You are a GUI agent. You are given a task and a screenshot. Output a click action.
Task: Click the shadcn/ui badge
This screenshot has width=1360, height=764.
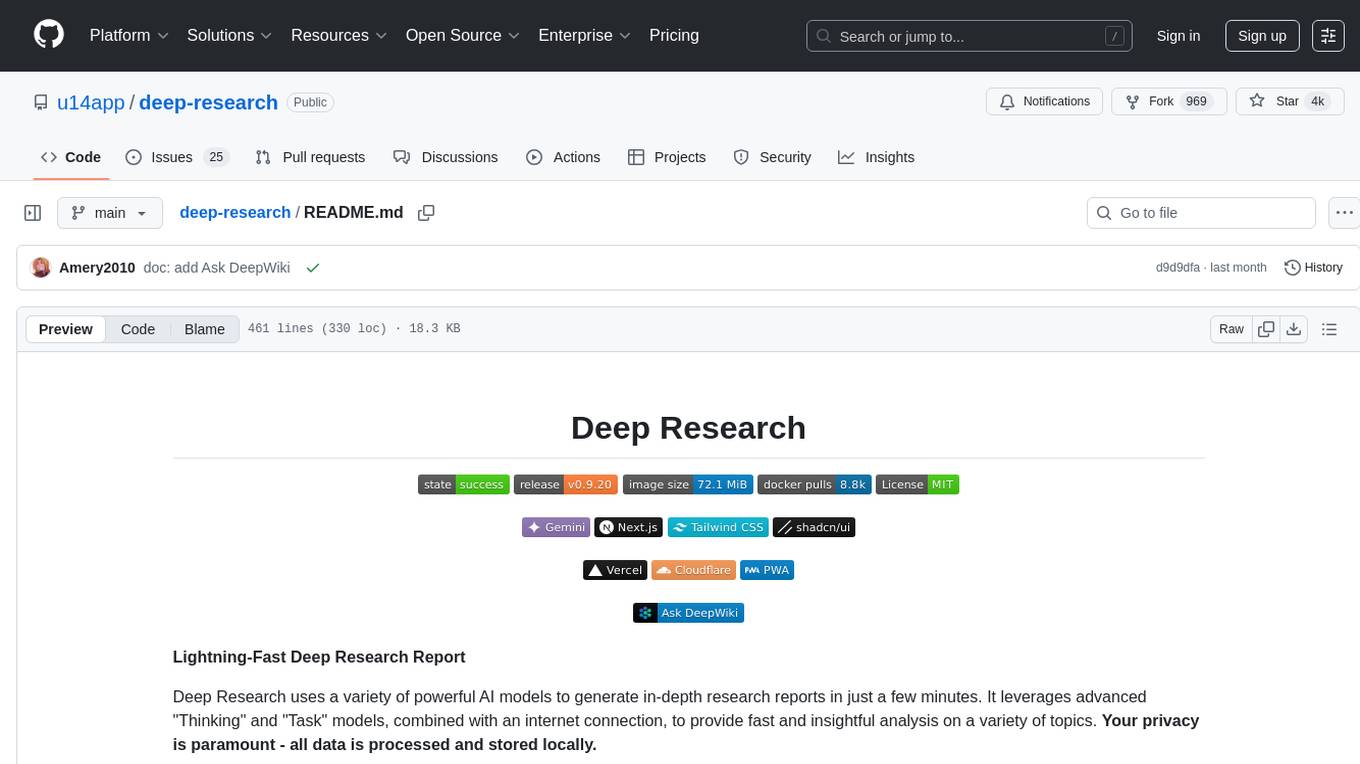pos(814,527)
